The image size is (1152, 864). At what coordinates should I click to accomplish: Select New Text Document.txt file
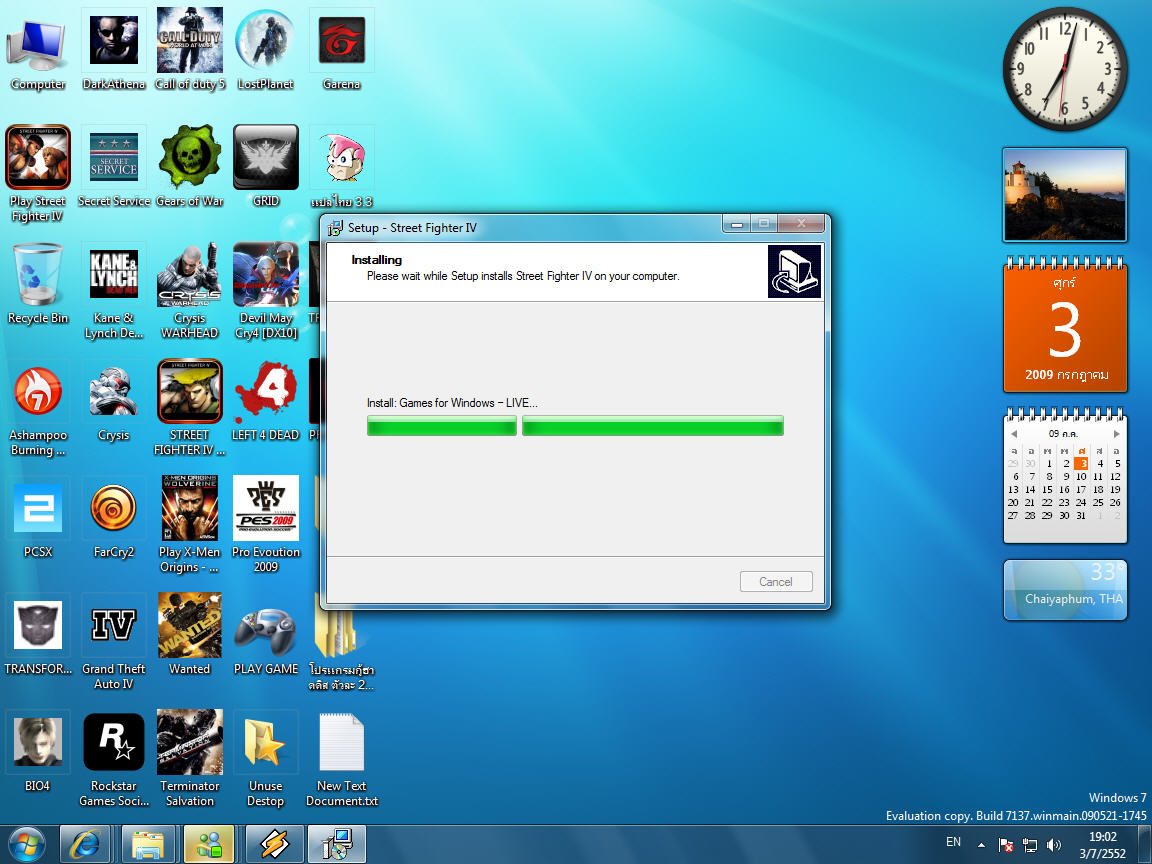342,759
